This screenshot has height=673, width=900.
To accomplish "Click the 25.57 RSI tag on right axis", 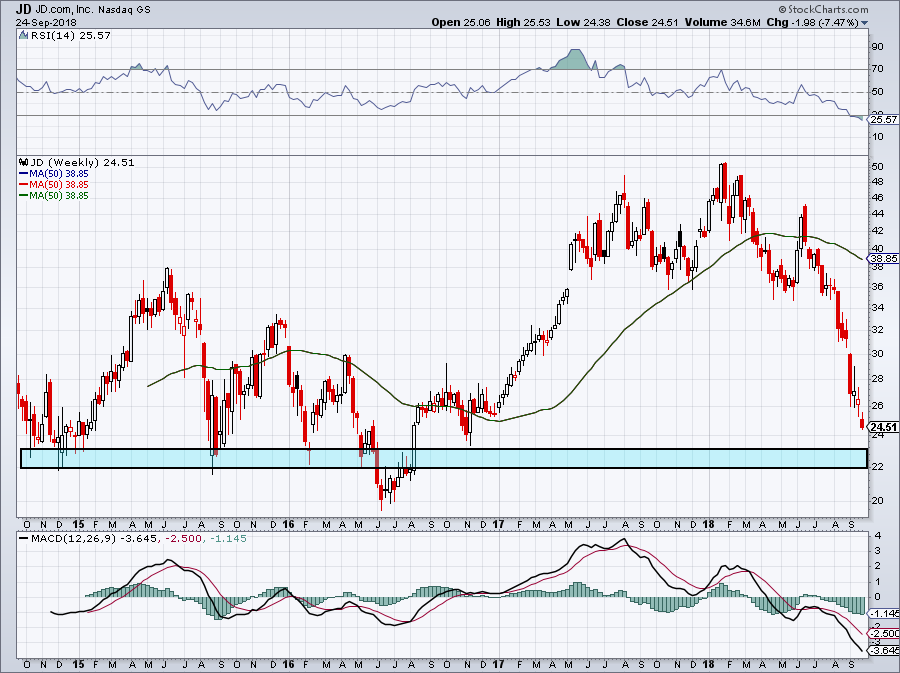I will [883, 119].
